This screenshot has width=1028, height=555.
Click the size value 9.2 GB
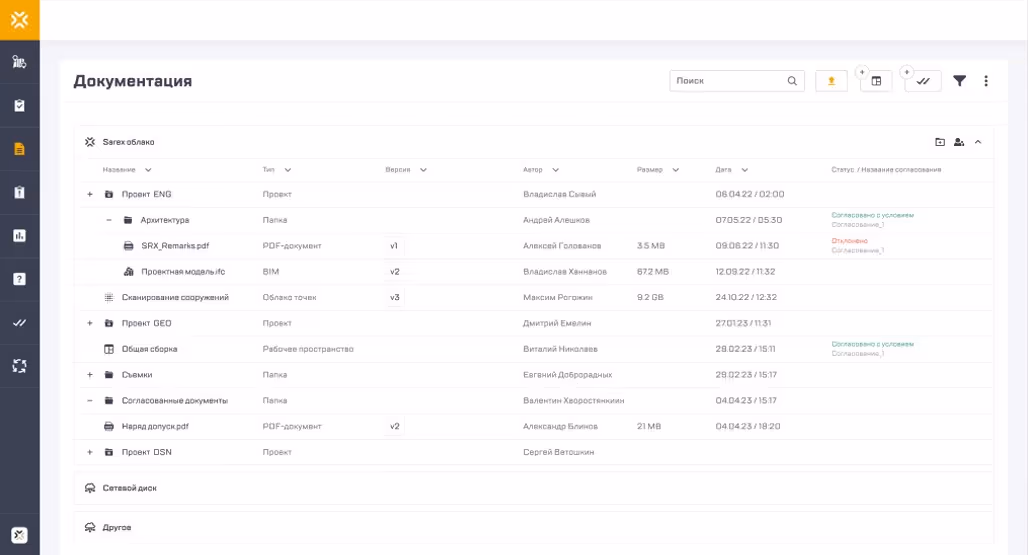point(650,297)
